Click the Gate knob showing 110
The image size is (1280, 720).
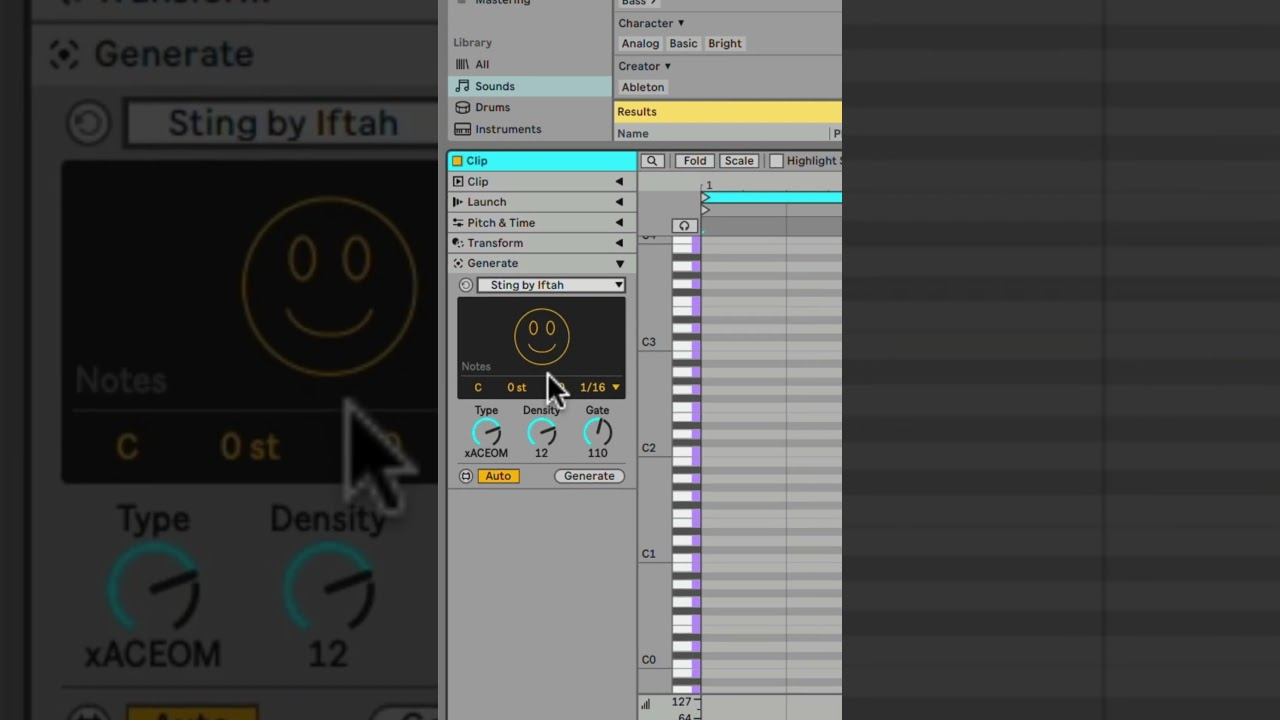597,432
